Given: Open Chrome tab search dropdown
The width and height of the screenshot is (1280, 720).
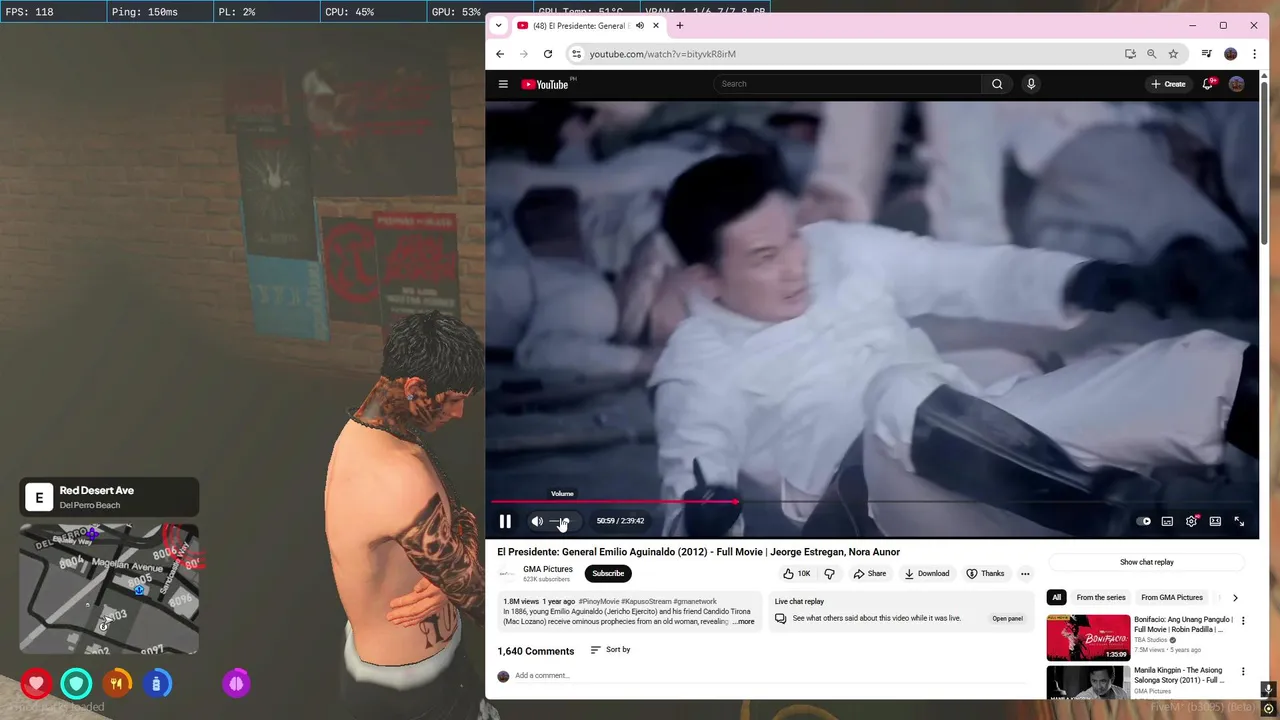Looking at the screenshot, I should point(499,25).
